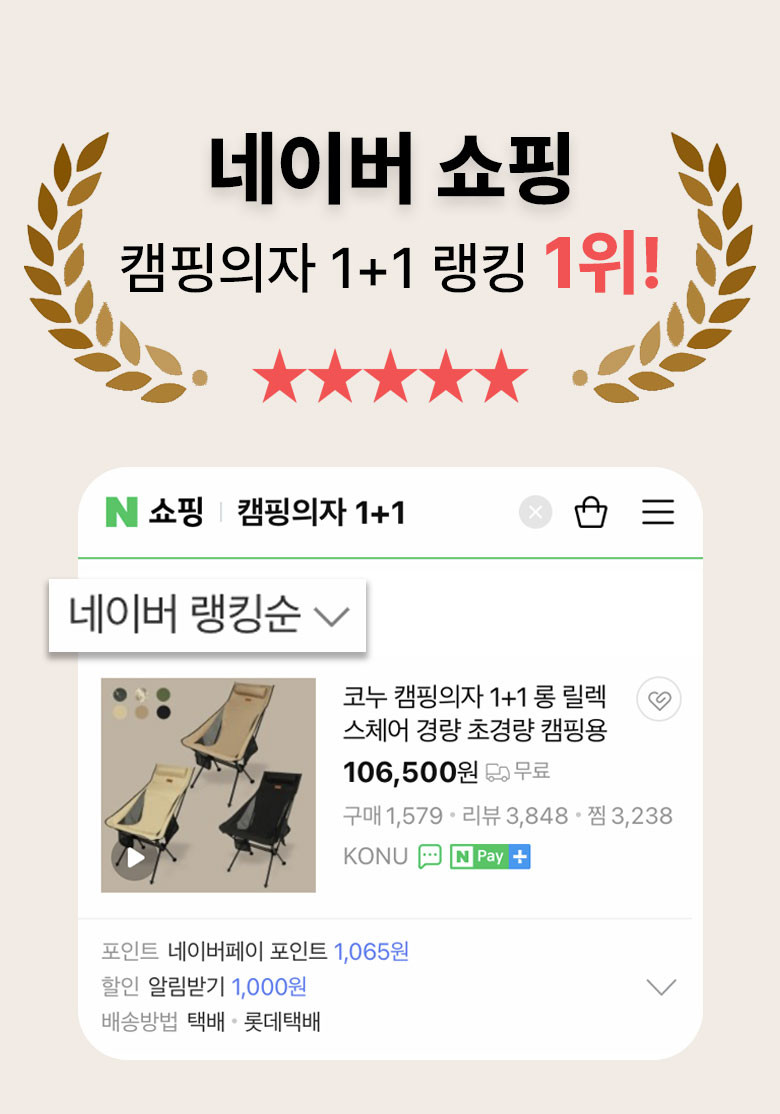Open the camping chairs product thumbnail

pos(208,785)
